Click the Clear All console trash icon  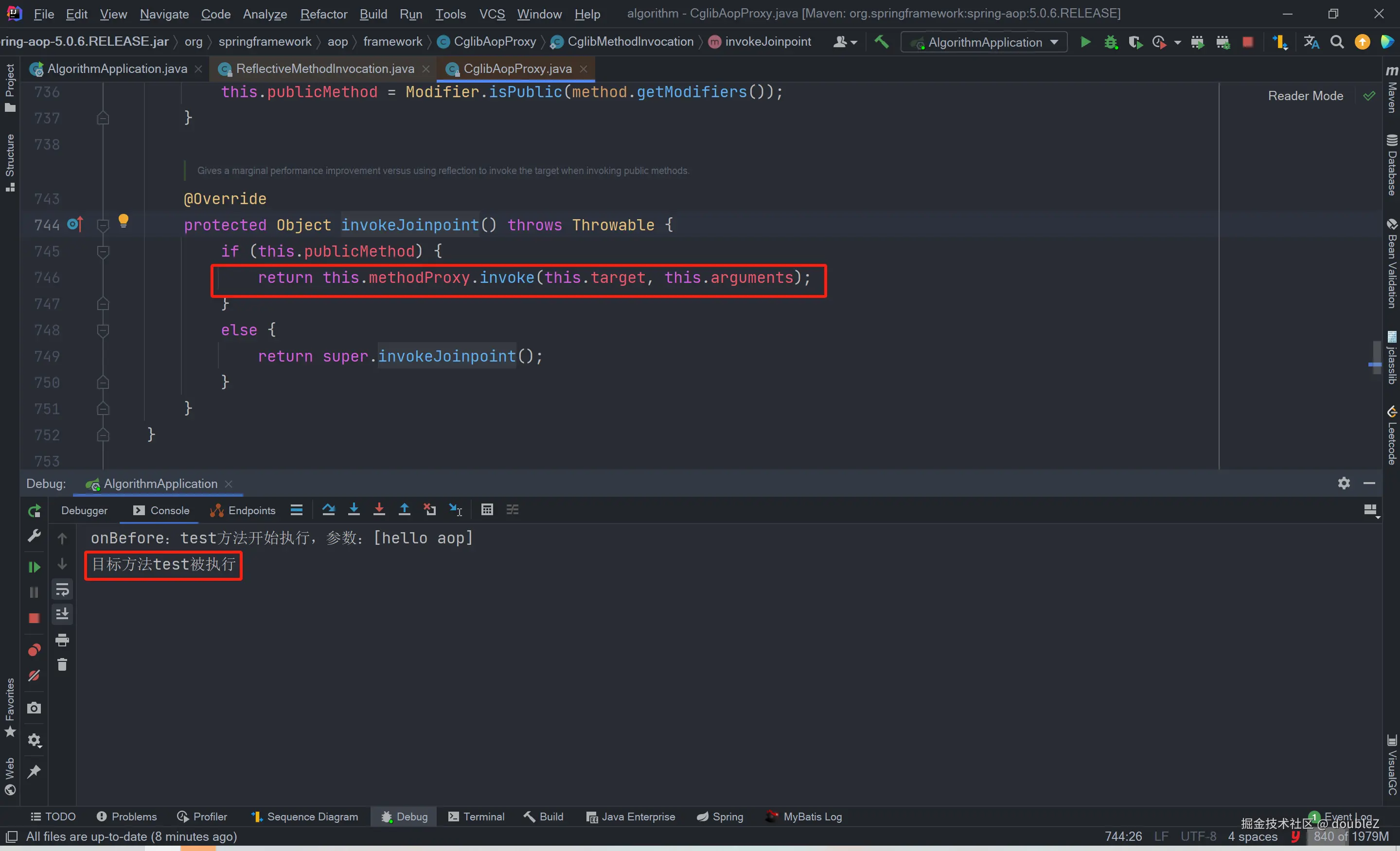point(62,664)
